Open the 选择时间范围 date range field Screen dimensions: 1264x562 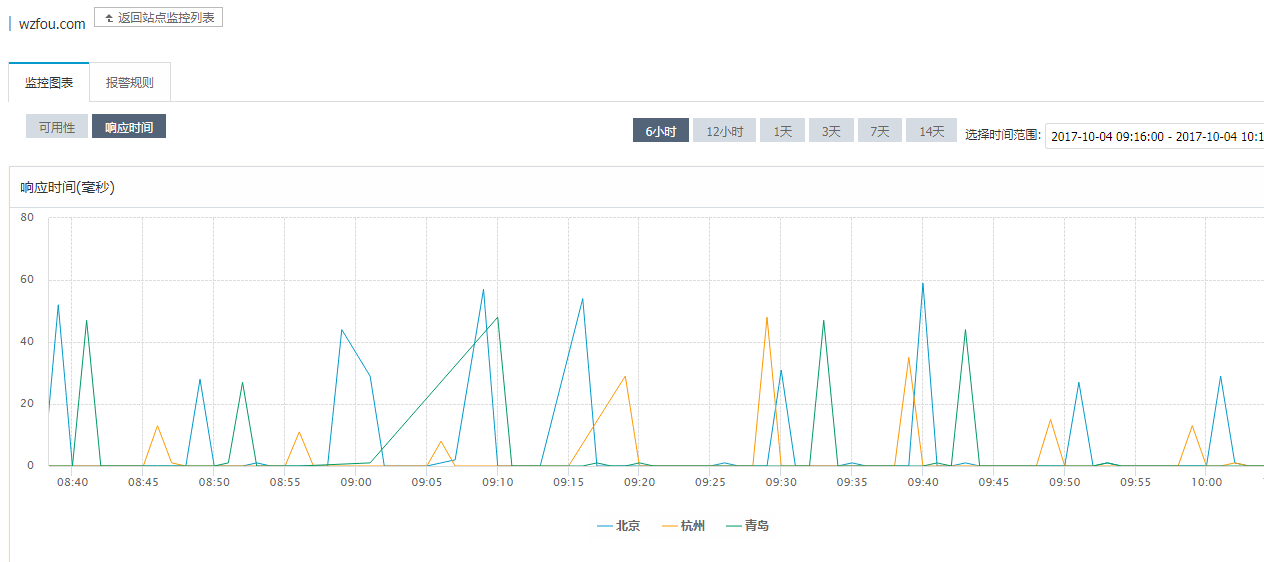click(1155, 136)
